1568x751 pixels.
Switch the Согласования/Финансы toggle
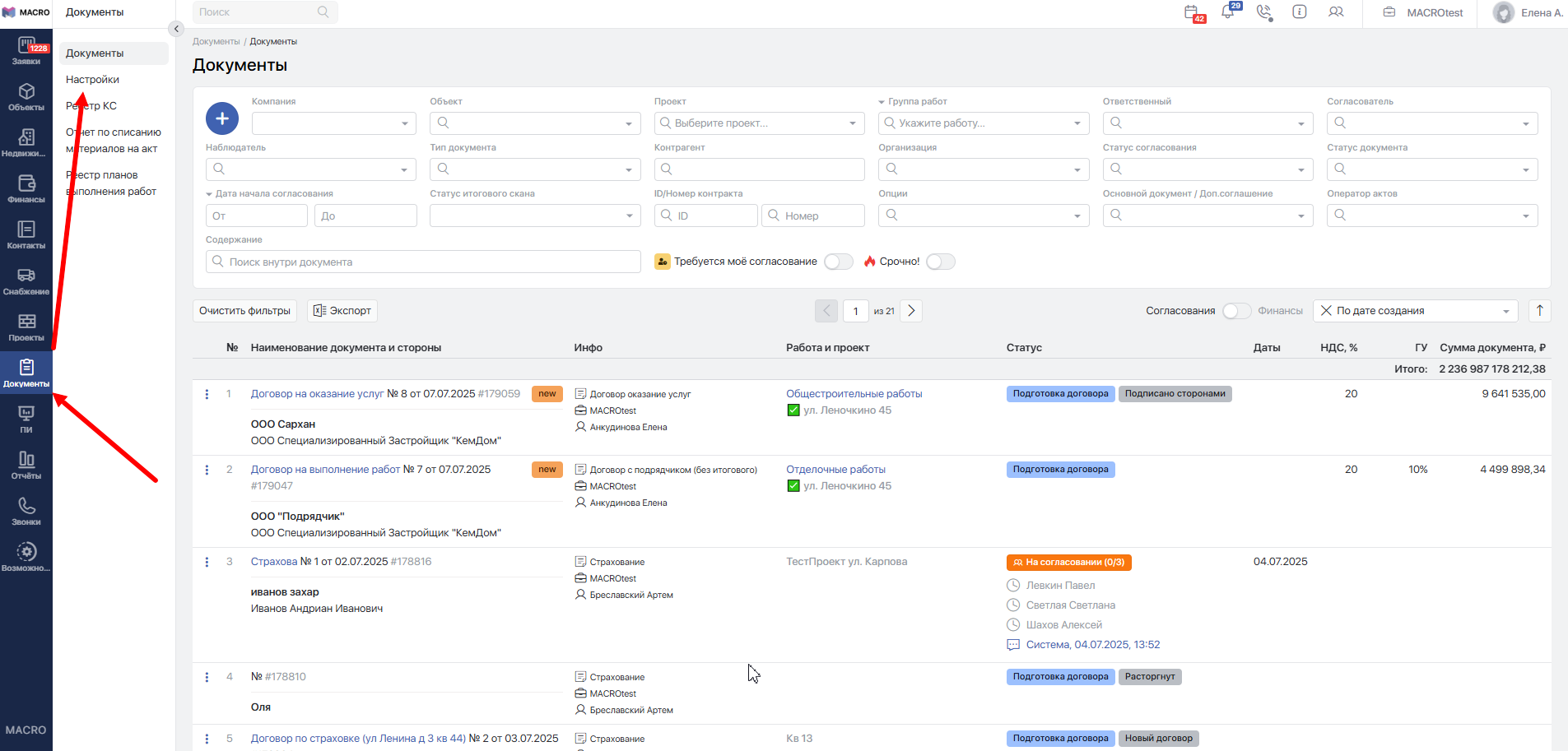[x=1235, y=311]
